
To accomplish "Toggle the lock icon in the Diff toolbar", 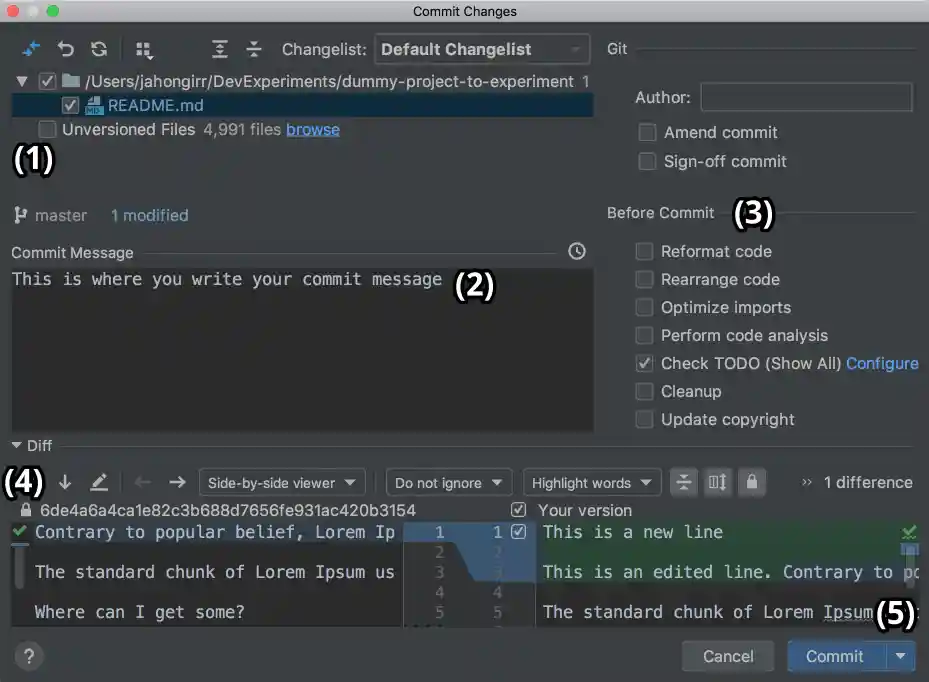I will coord(751,482).
